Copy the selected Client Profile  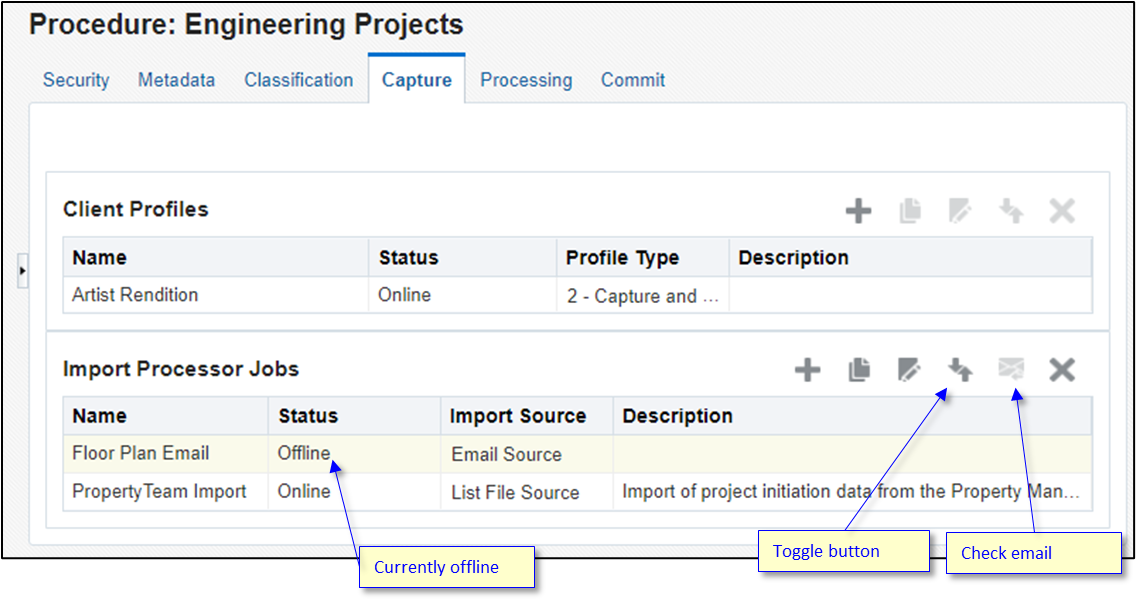pos(910,210)
